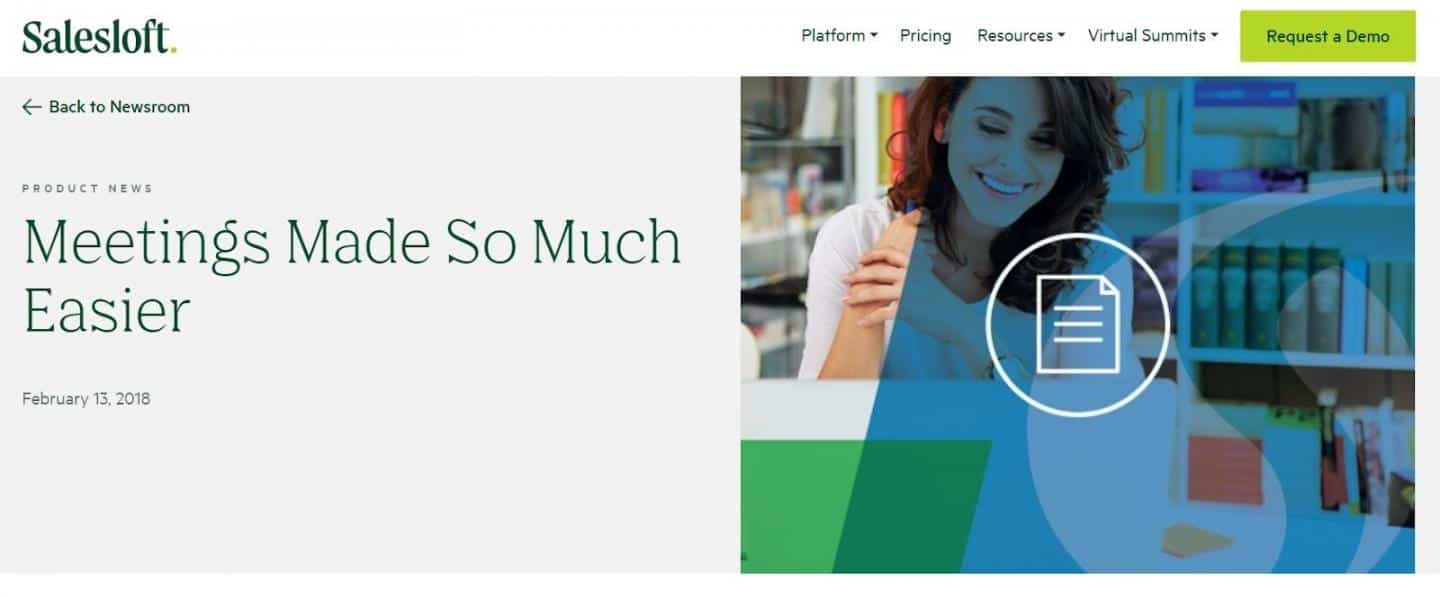Open the Platform menu

[x=839, y=36]
